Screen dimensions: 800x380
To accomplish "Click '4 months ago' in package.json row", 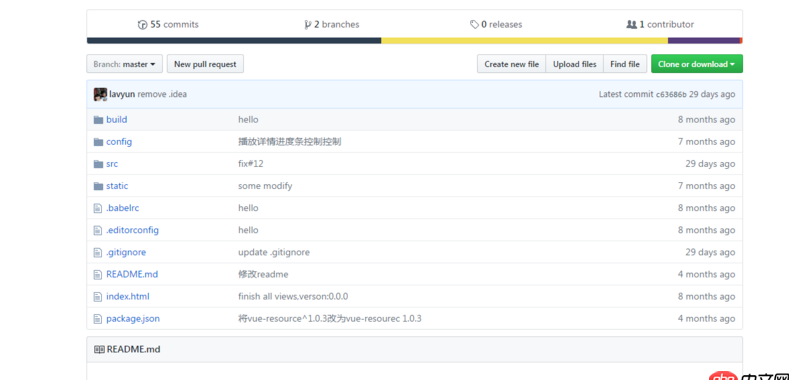I will [x=707, y=319].
